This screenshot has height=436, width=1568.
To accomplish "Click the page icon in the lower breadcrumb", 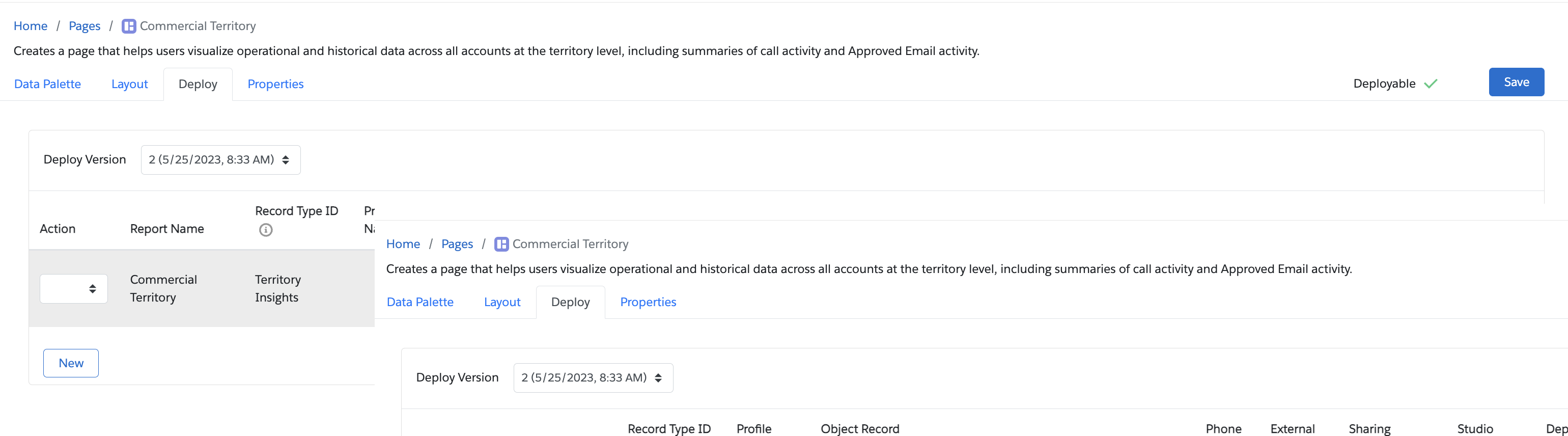I will click(501, 244).
